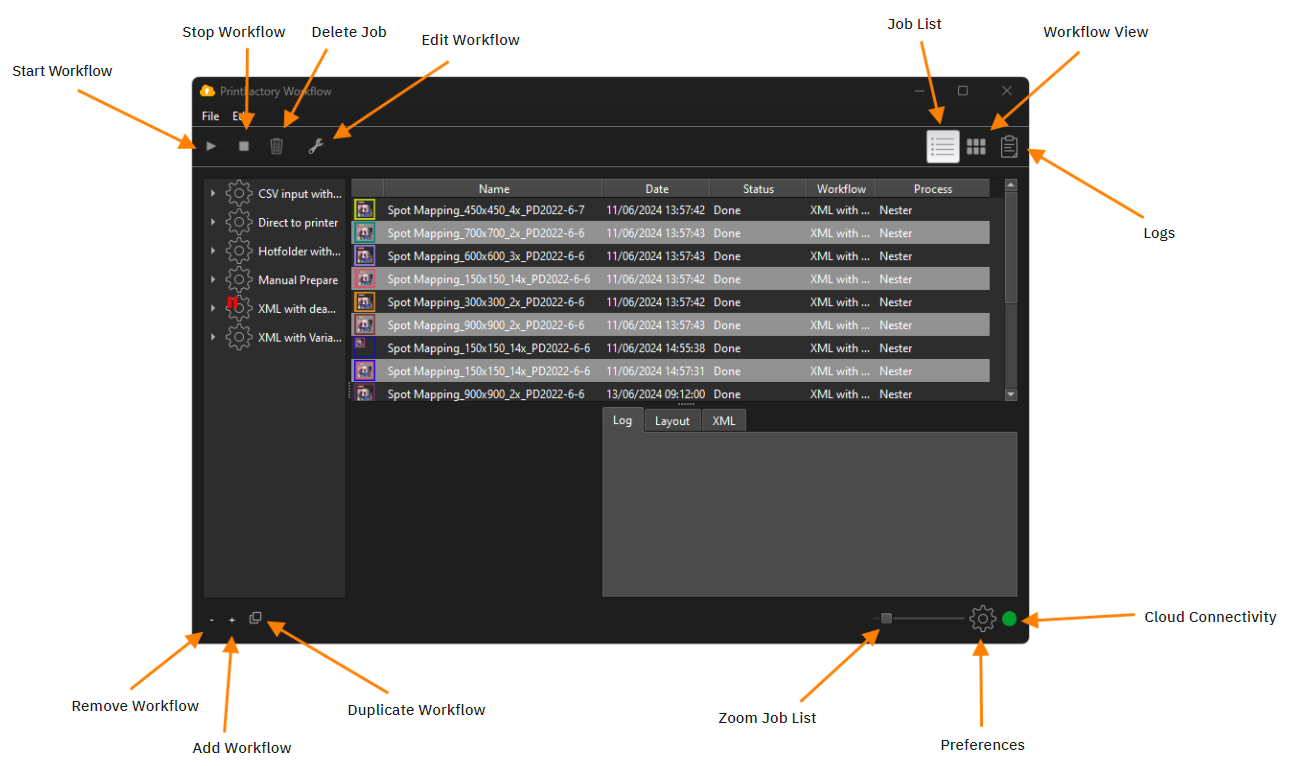Sort jobs by Workflow column
This screenshot has width=1289, height=766.
[x=841, y=188]
